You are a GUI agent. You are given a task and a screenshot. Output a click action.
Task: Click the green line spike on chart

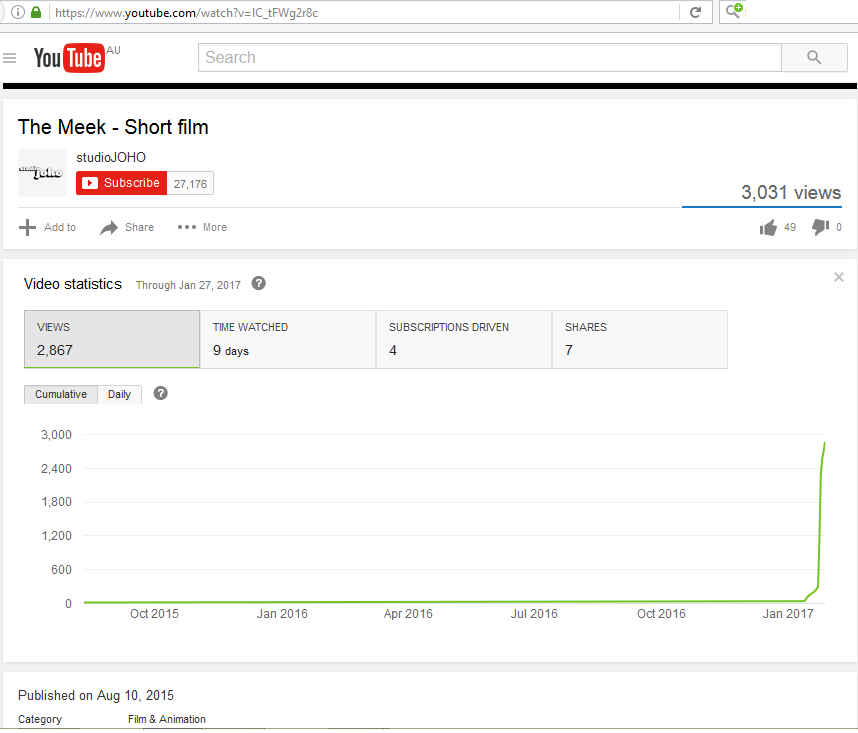[x=820, y=520]
